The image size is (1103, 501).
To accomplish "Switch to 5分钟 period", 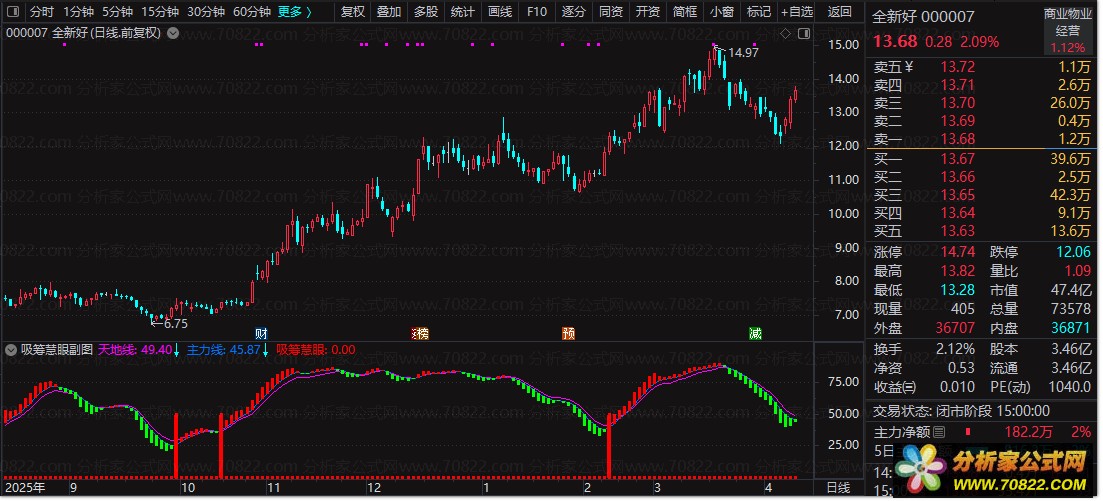I will point(117,11).
